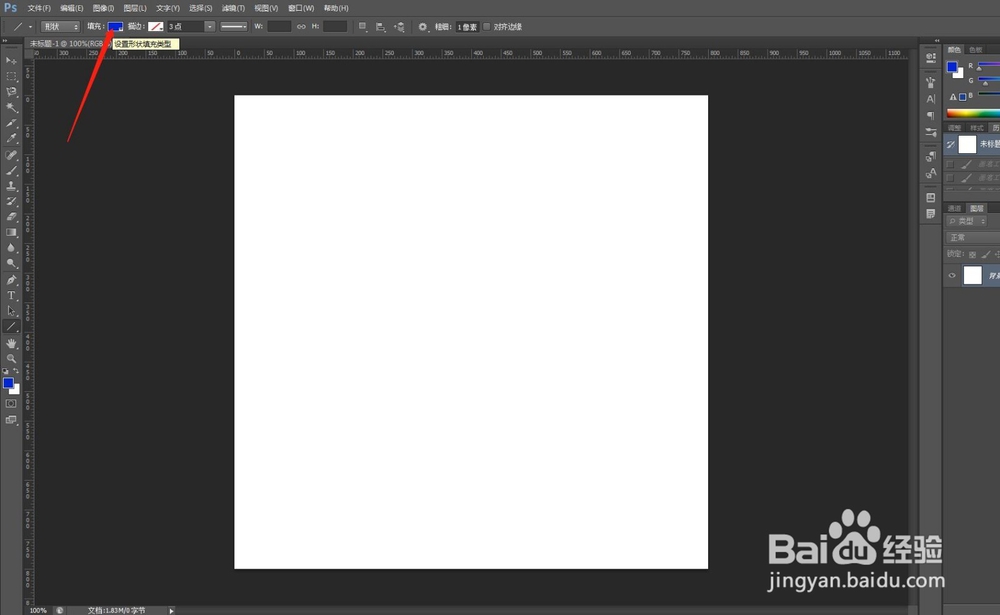The height and width of the screenshot is (615, 1000).
Task: Click the shape height H field
Action: (335, 27)
